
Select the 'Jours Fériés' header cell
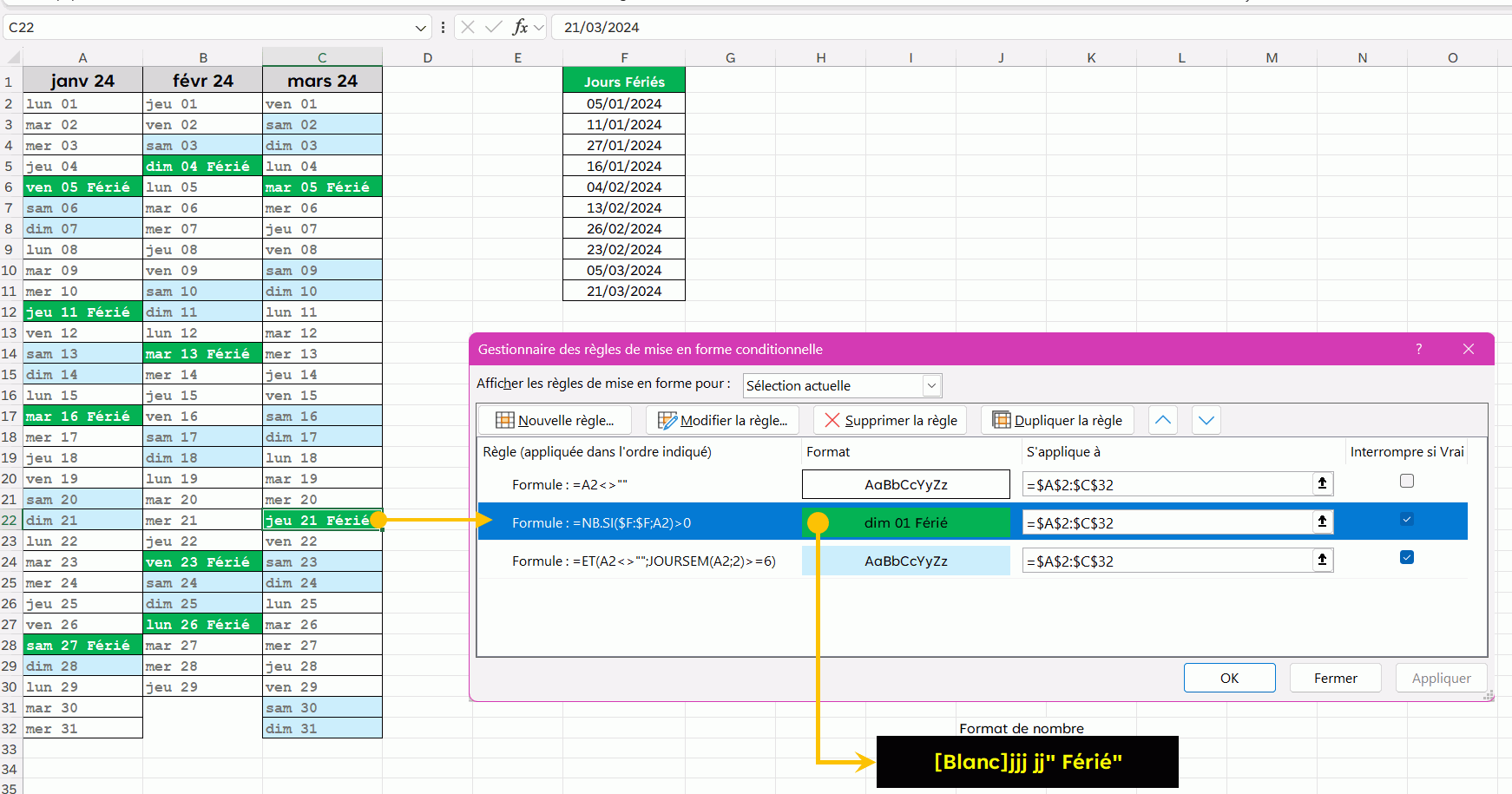(x=624, y=82)
